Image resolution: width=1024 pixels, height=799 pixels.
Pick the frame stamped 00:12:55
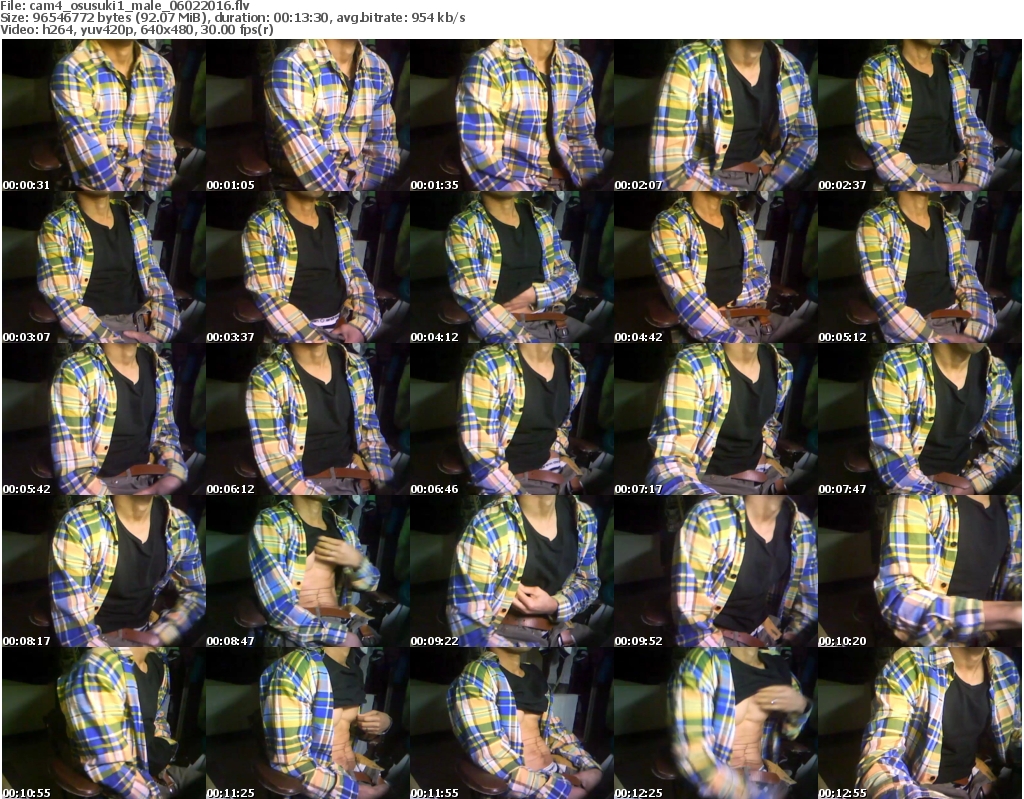tap(920, 723)
